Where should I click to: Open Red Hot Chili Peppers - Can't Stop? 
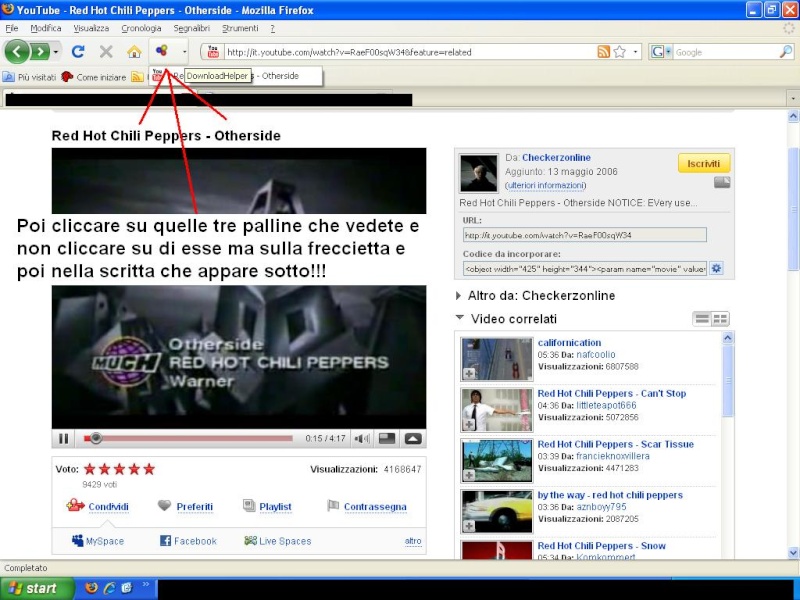click(612, 393)
